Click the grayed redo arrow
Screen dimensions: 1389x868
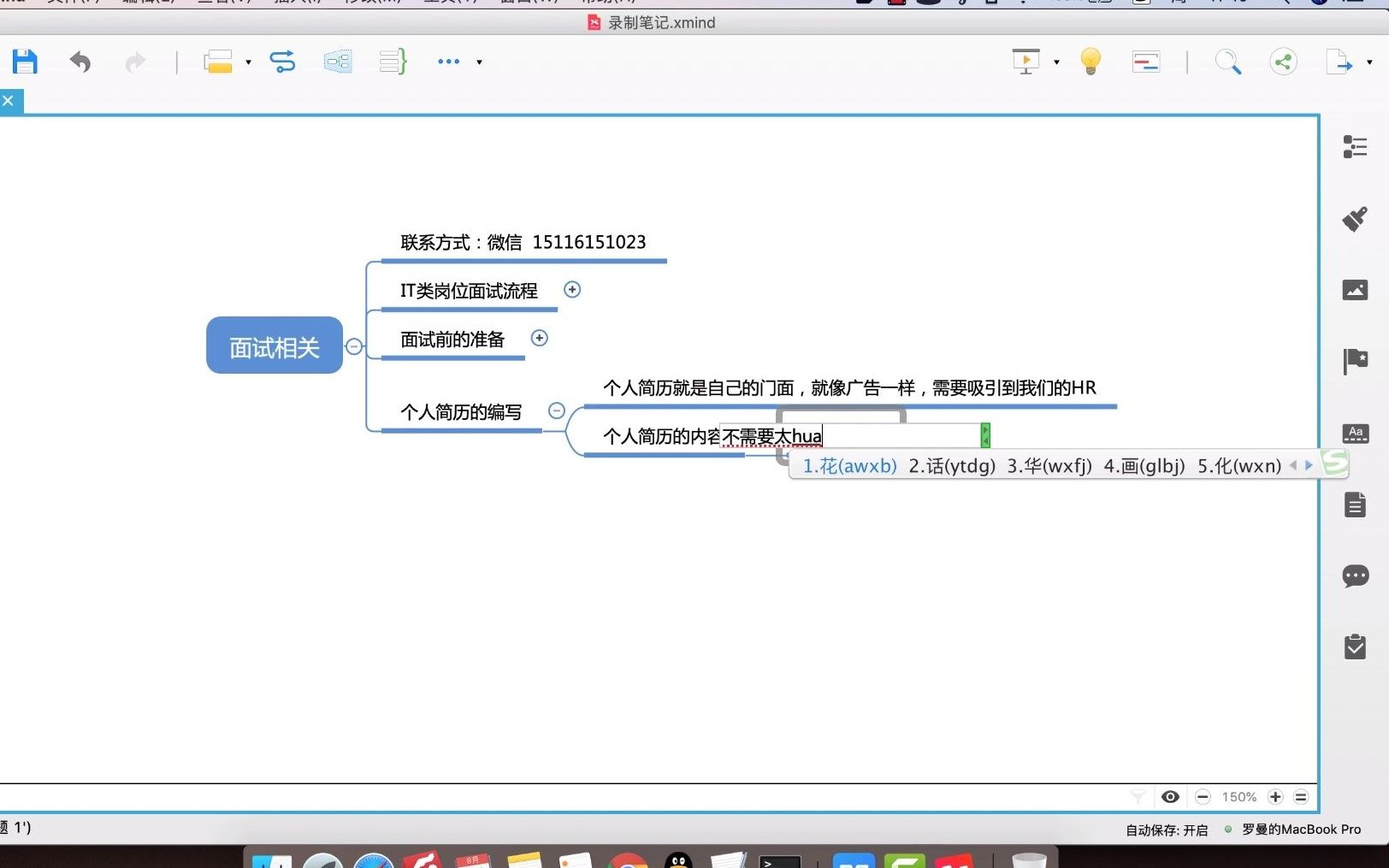pos(135,62)
